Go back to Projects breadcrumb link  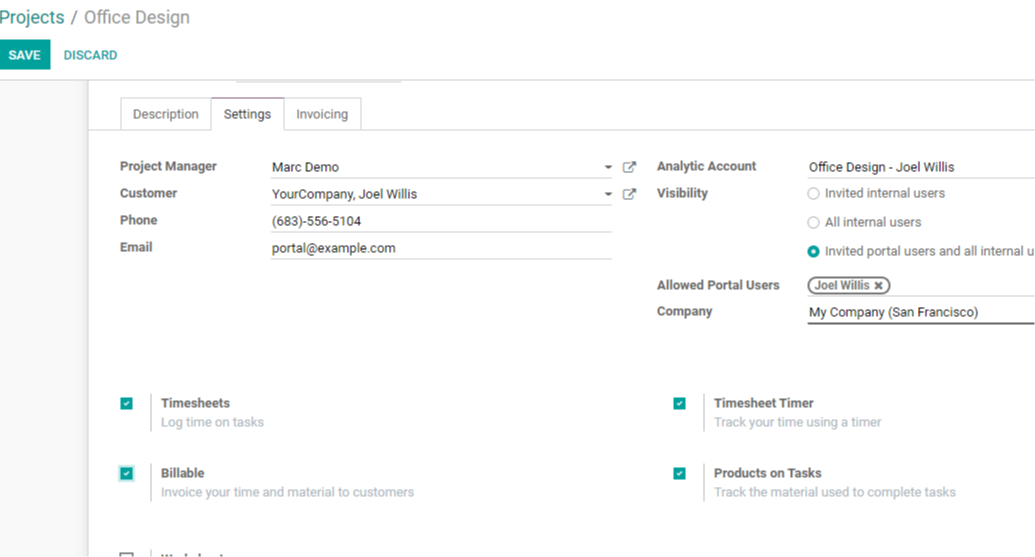[x=32, y=17]
